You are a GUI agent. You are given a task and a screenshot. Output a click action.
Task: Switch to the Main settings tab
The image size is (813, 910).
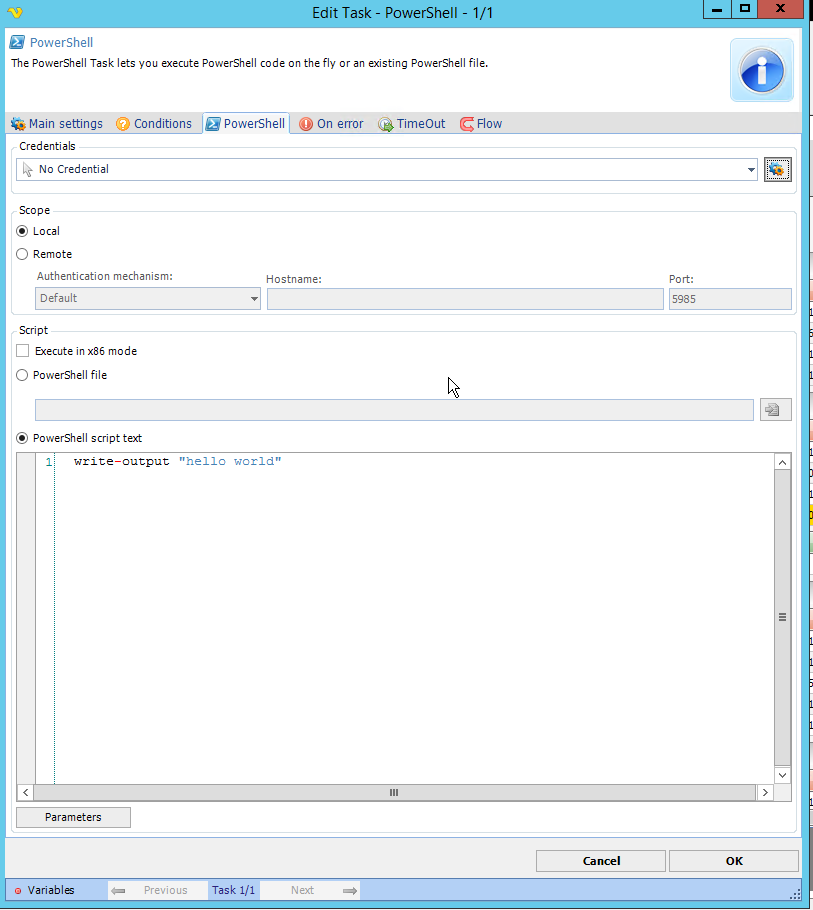click(x=57, y=124)
